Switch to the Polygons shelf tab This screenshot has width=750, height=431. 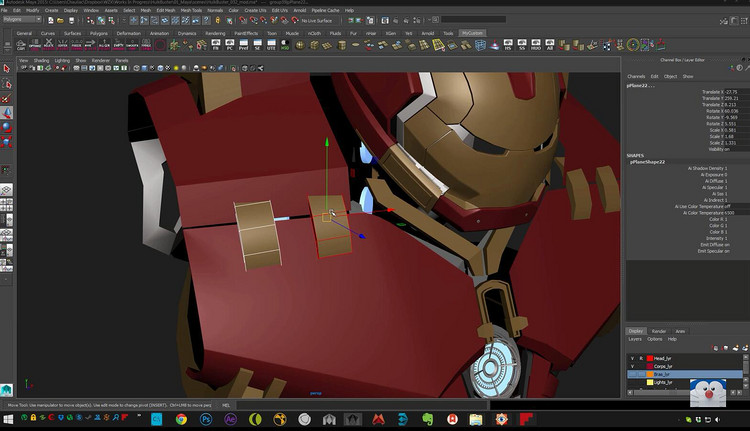(99, 33)
